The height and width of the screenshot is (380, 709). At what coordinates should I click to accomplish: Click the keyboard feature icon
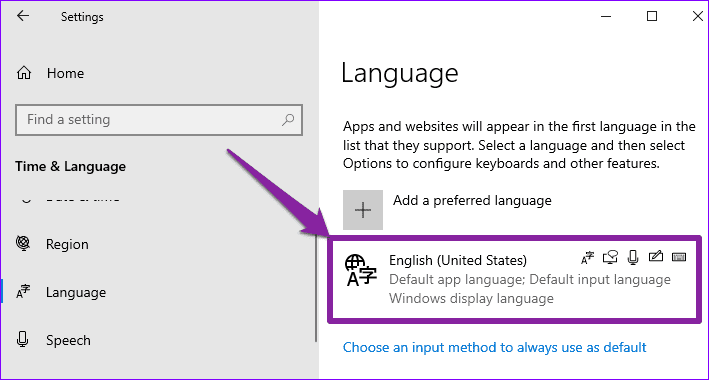point(679,257)
